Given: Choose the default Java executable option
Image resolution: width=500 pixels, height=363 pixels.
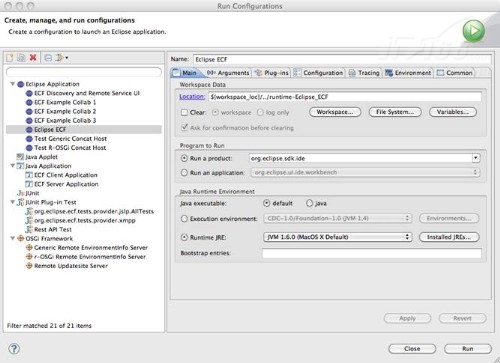Looking at the screenshot, I should click(x=267, y=203).
